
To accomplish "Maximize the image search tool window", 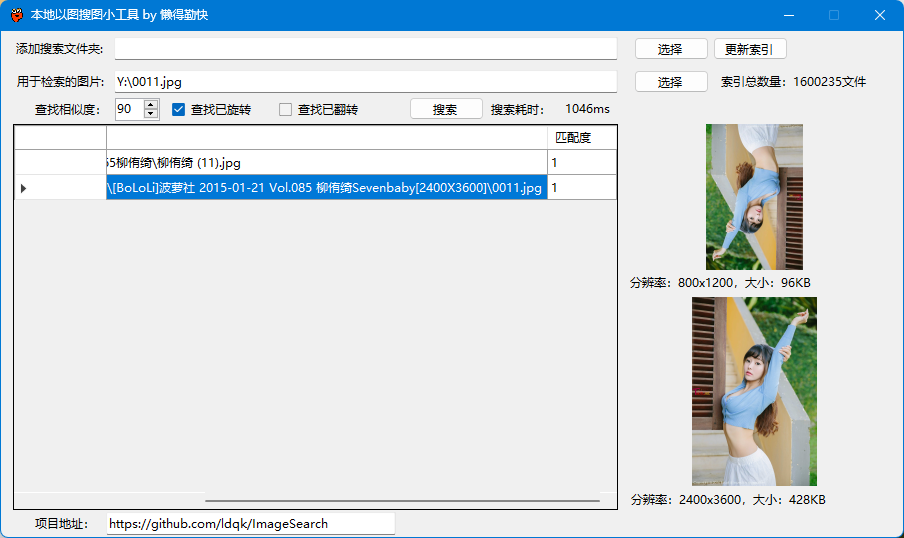I will [x=834, y=15].
